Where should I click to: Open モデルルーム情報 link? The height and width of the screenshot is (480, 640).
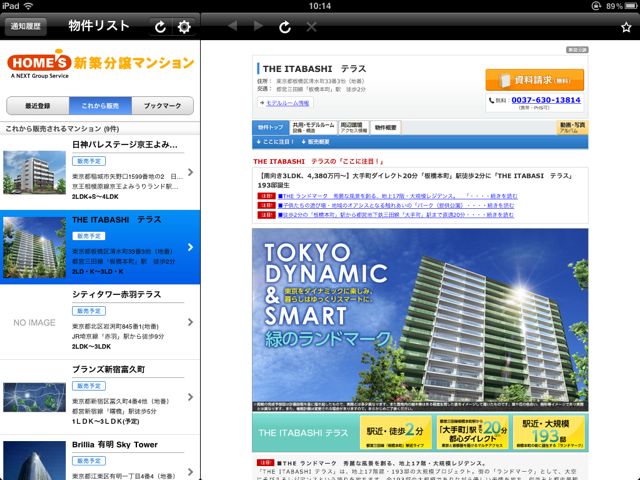[x=287, y=103]
